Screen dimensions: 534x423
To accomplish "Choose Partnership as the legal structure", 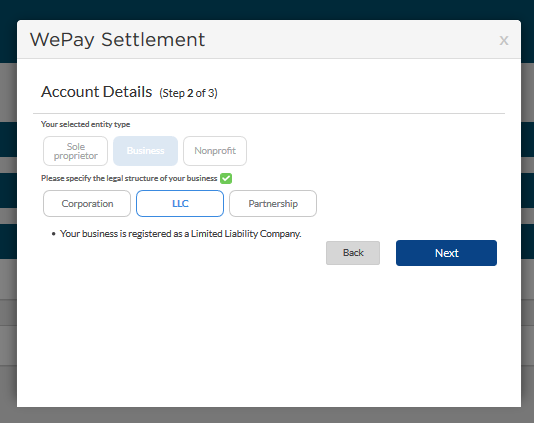I will (x=273, y=204).
